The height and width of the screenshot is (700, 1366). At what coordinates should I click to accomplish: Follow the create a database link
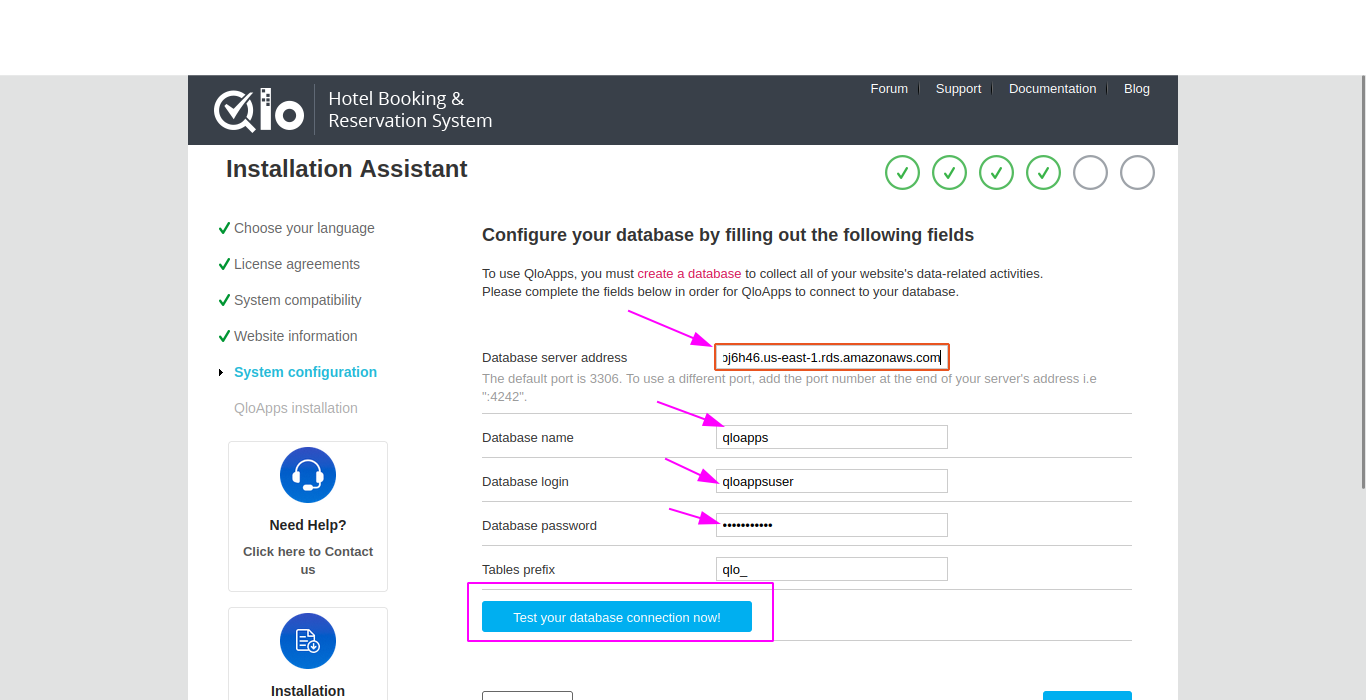689,273
